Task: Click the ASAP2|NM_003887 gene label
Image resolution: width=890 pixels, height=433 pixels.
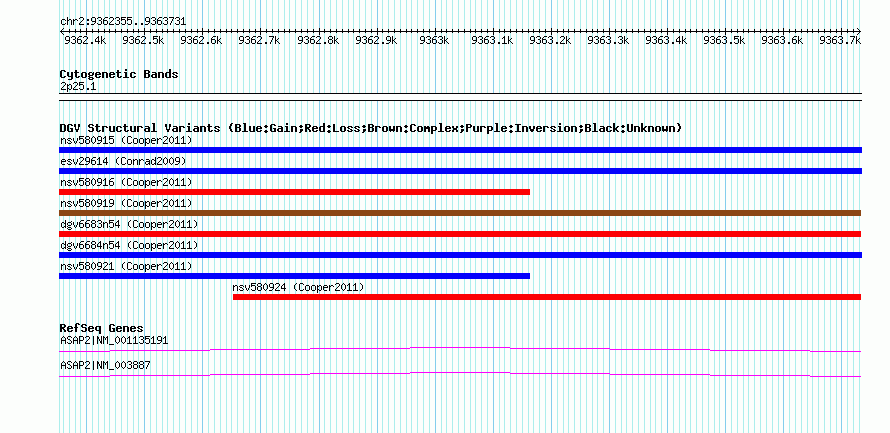Action: point(105,366)
